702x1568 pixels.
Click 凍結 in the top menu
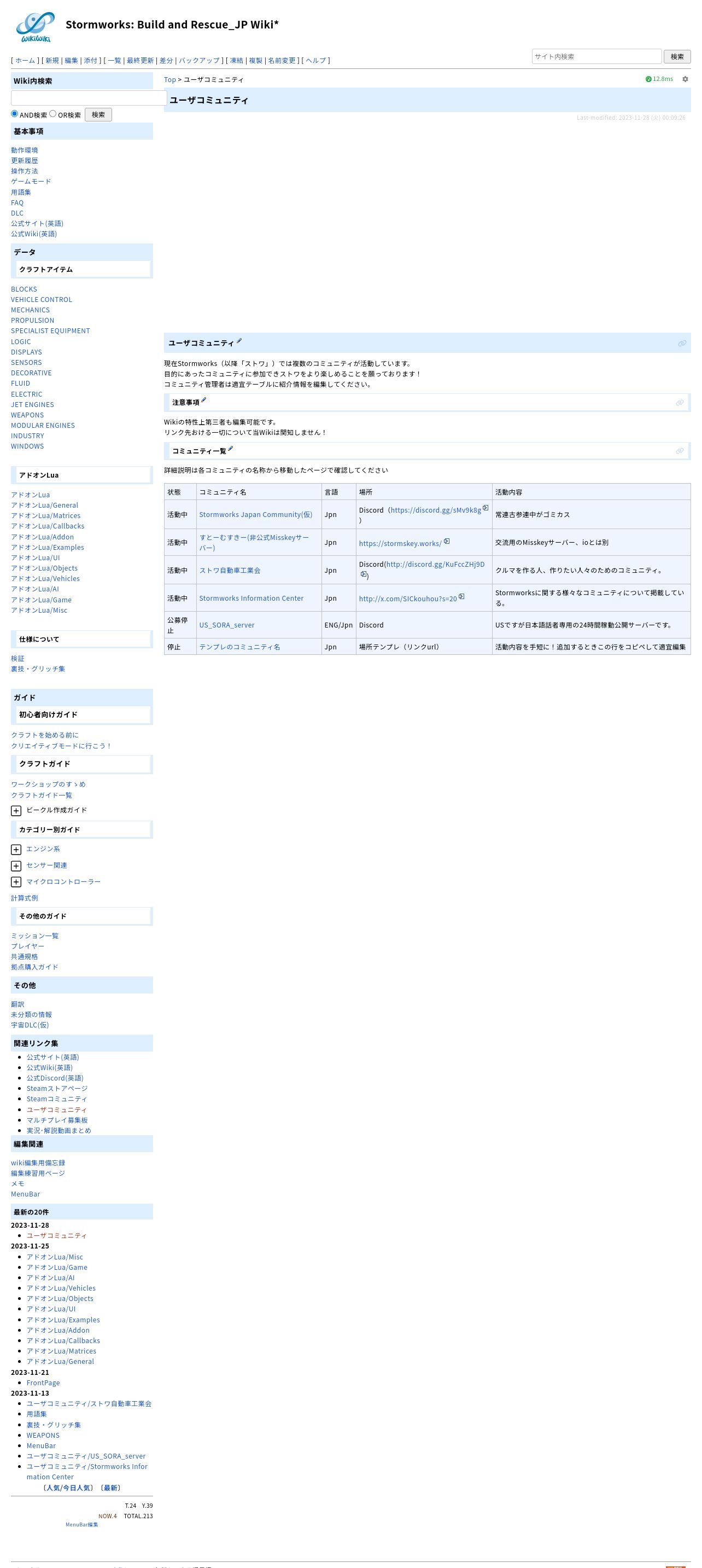click(237, 60)
